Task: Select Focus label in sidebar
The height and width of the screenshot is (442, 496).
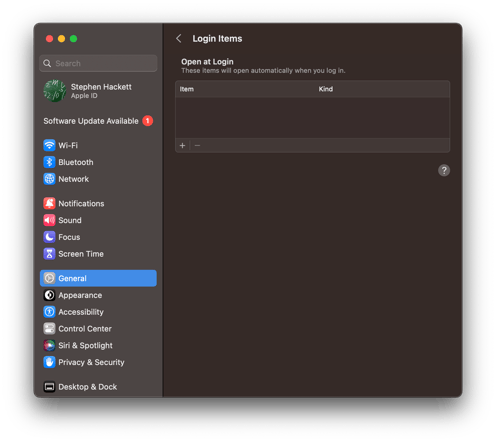Action: pos(69,237)
